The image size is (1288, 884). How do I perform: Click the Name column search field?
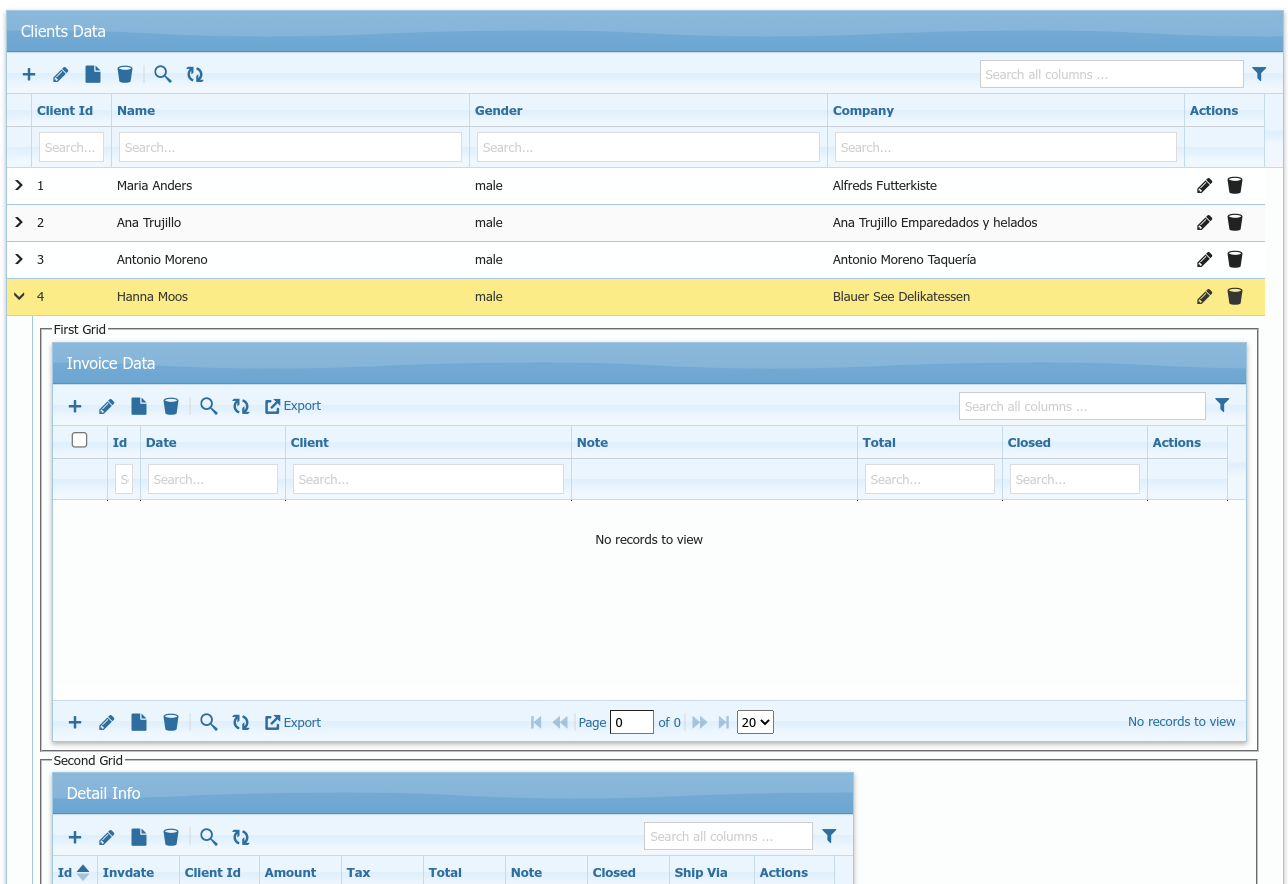coord(290,147)
